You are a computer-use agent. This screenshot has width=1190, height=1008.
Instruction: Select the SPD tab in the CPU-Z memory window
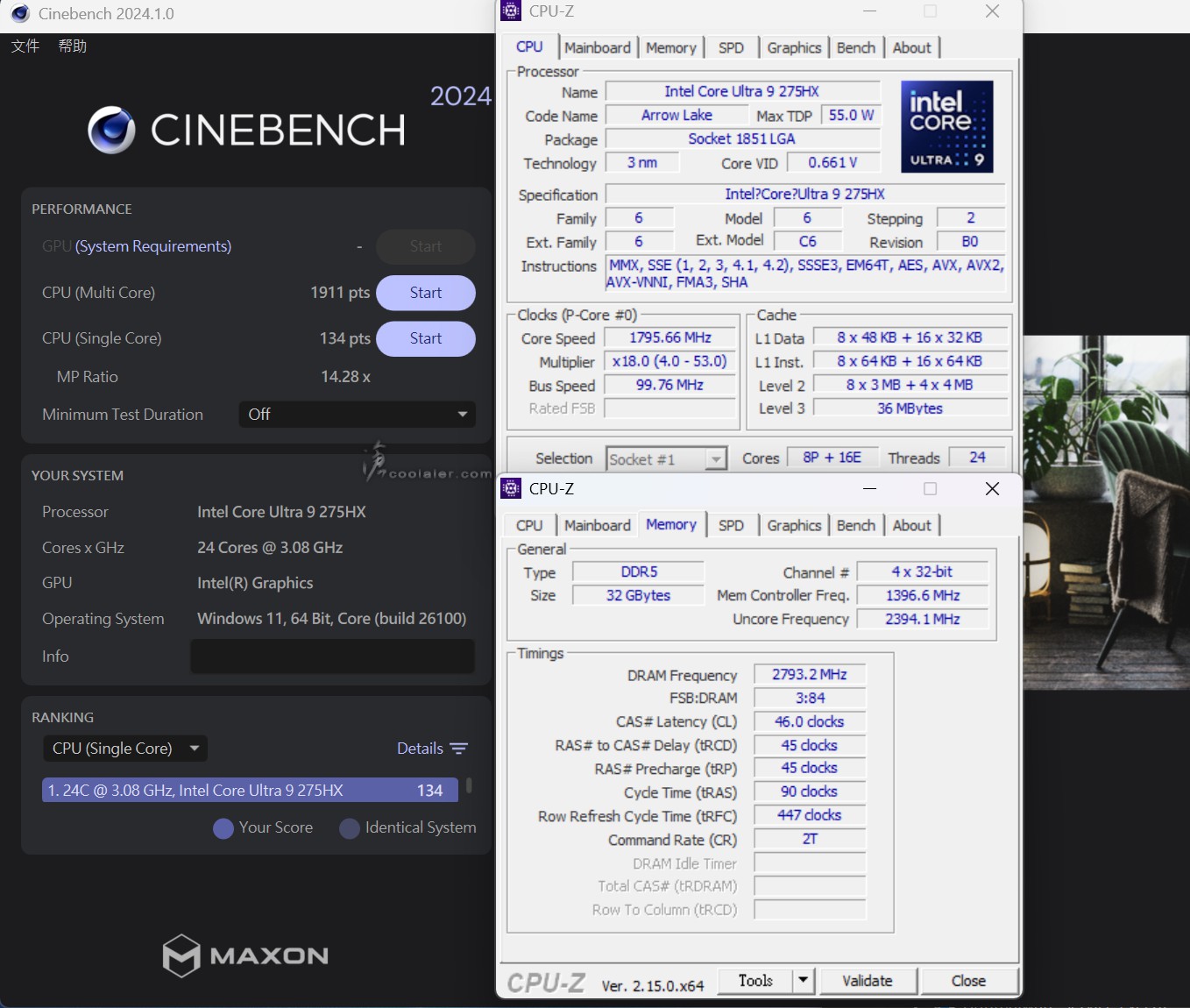coord(731,525)
